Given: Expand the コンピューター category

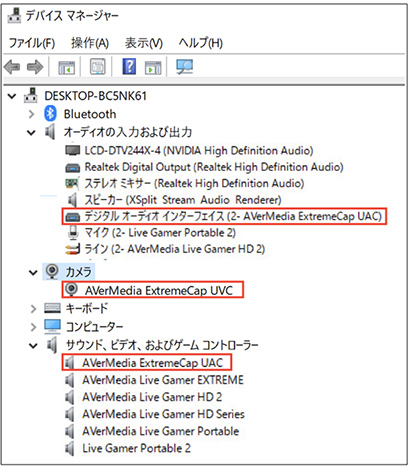Looking at the screenshot, I should (33, 327).
